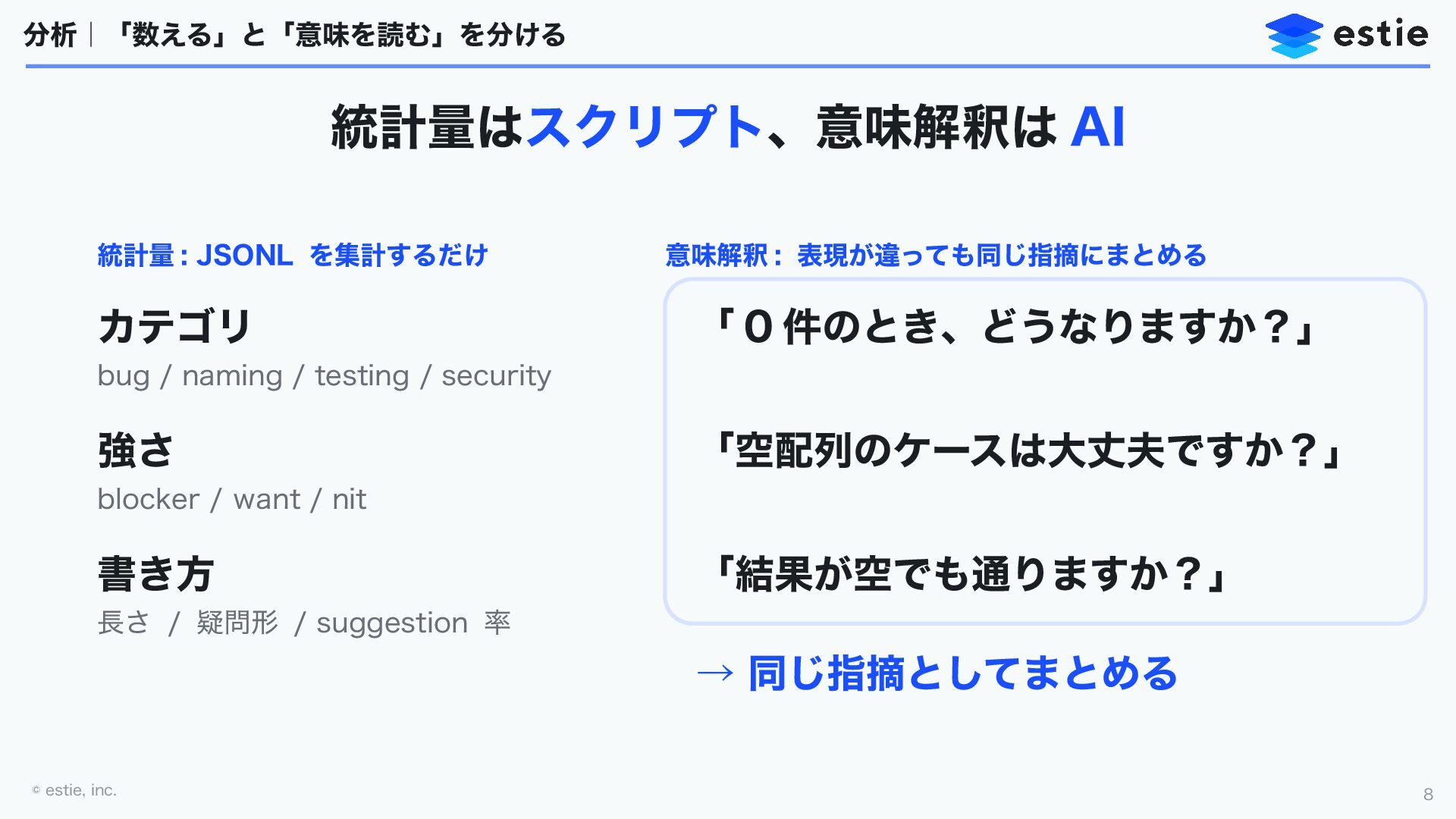Click the blocker / want / nit text

click(231, 500)
